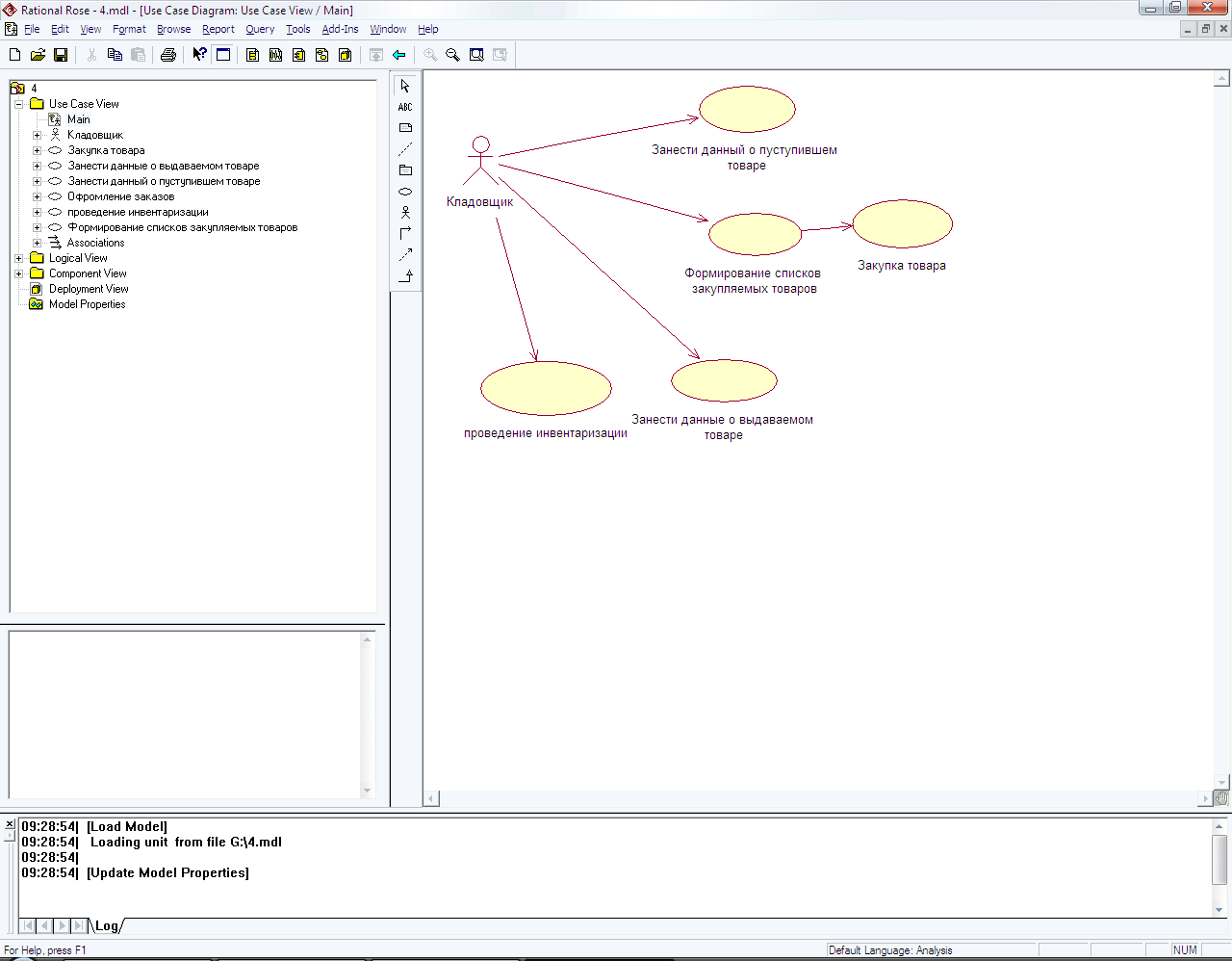Viewport: 1232px width, 961px height.
Task: Select the проведение инвентаризации use case ellipse
Action: point(546,389)
